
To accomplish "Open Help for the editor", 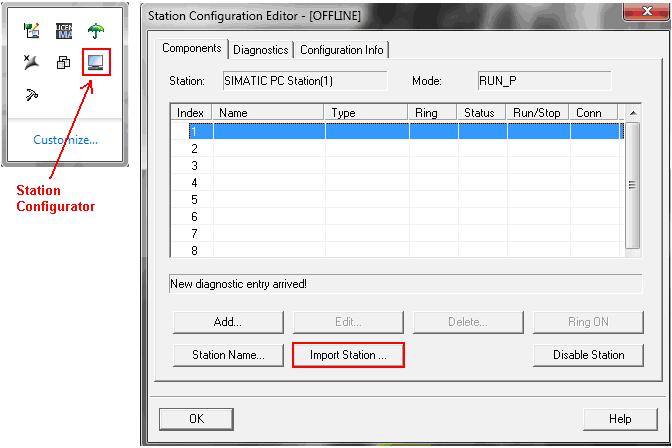I will click(x=620, y=419).
